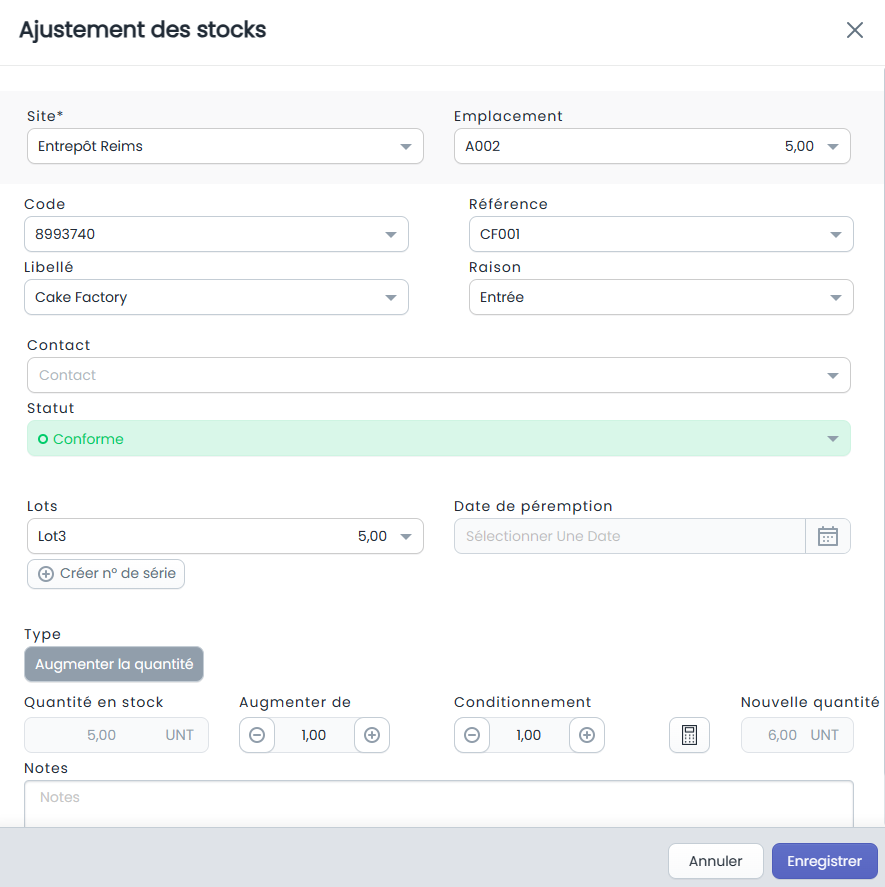Click minus icon under Conditionnement

[x=472, y=735]
